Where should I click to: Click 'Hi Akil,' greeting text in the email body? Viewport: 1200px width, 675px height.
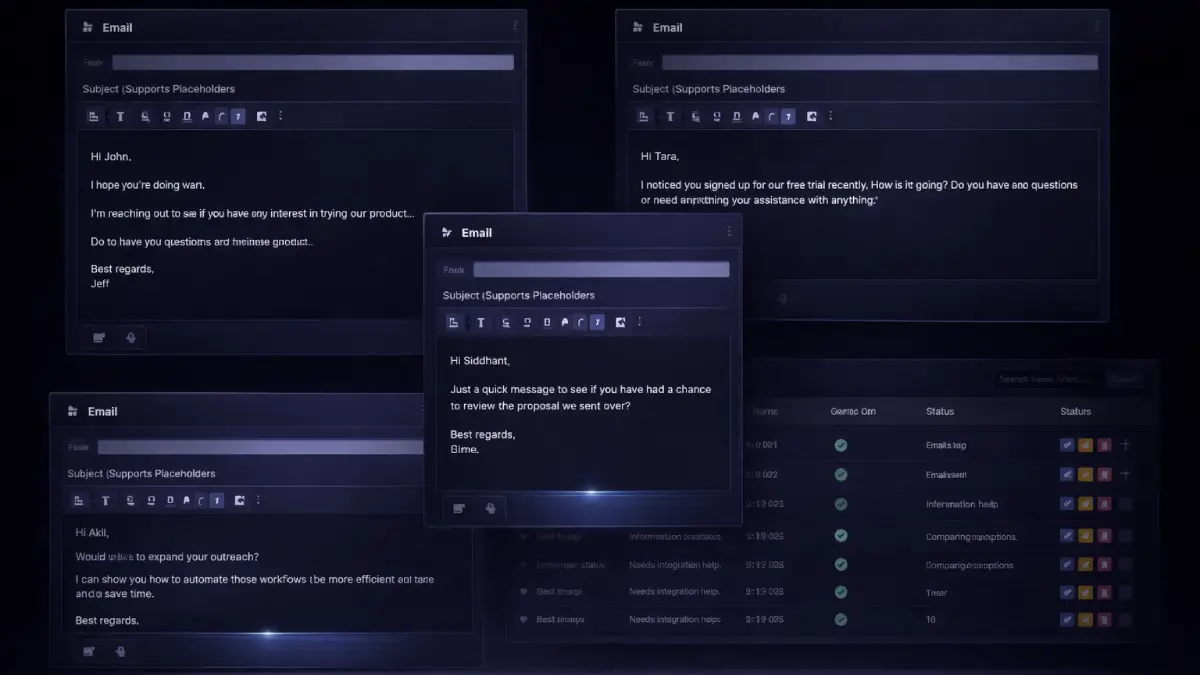(91, 532)
